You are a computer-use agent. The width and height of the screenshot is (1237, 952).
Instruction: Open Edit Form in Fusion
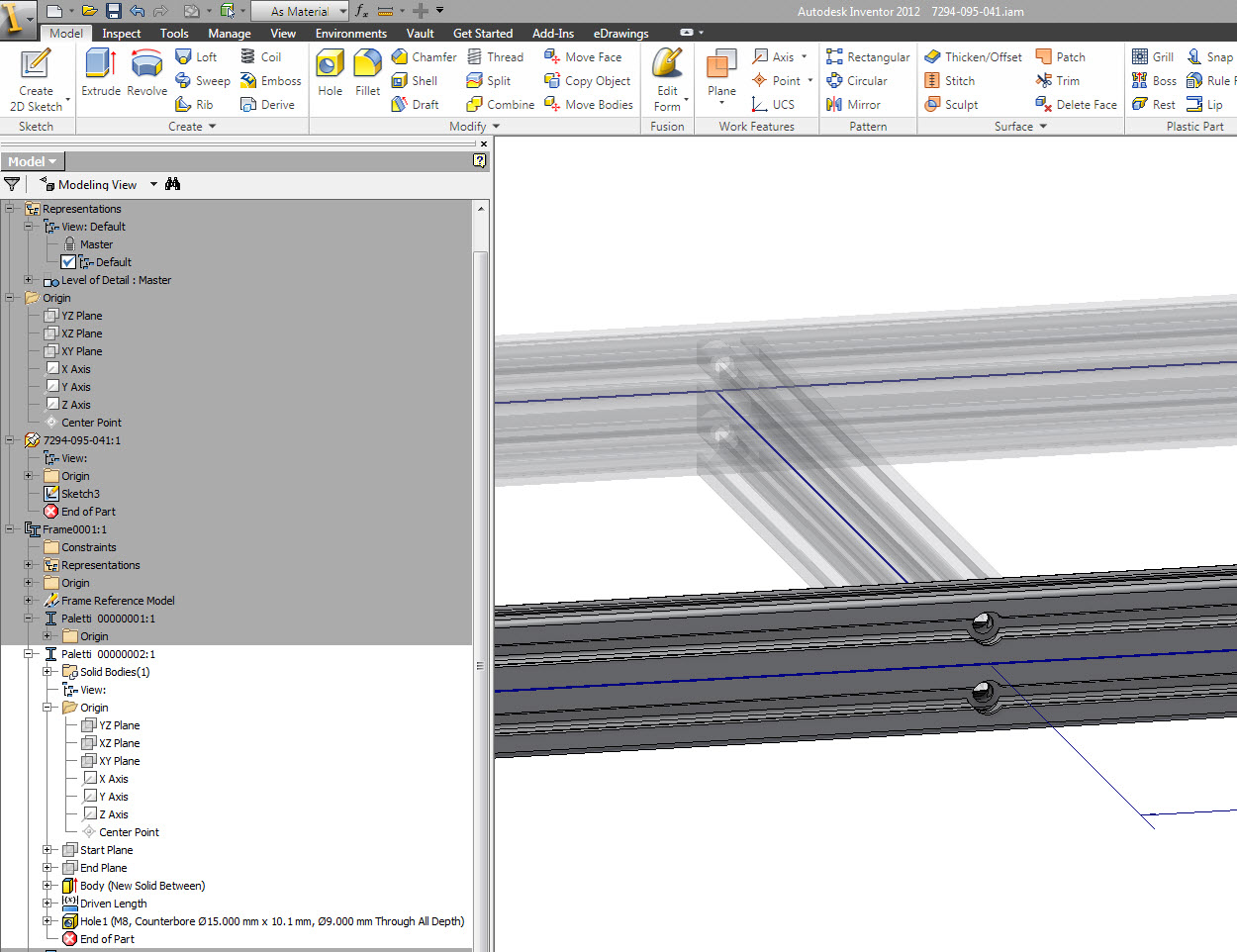(668, 79)
